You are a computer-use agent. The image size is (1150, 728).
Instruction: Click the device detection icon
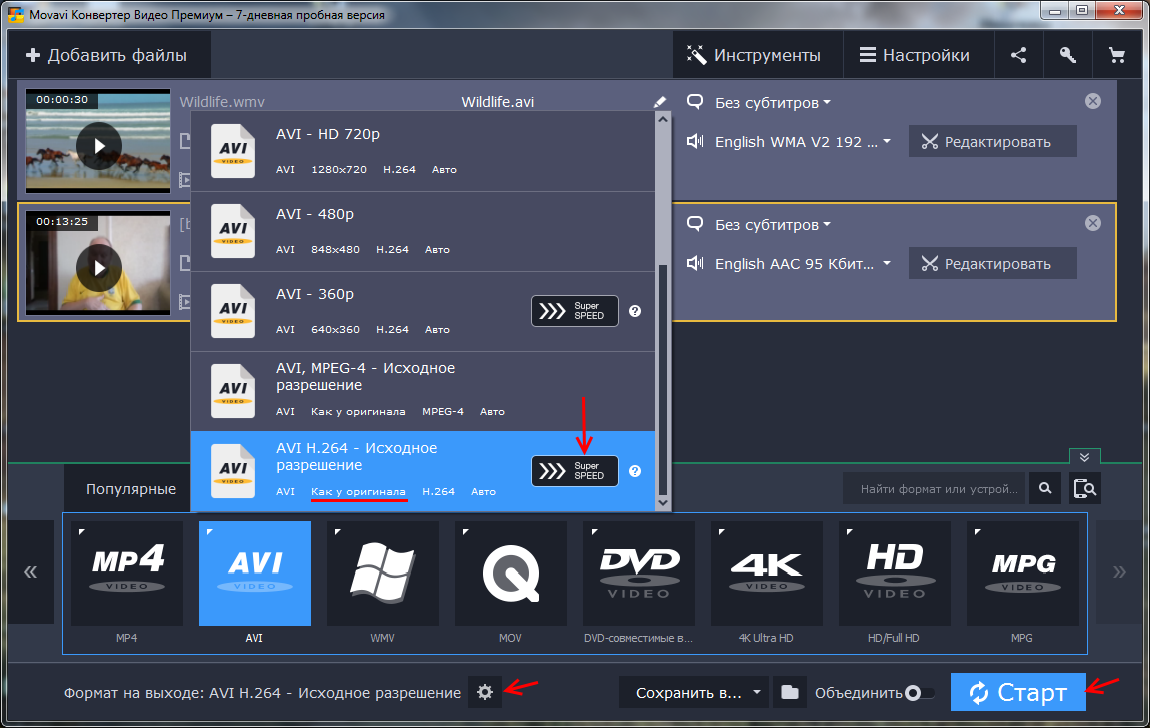[1084, 488]
